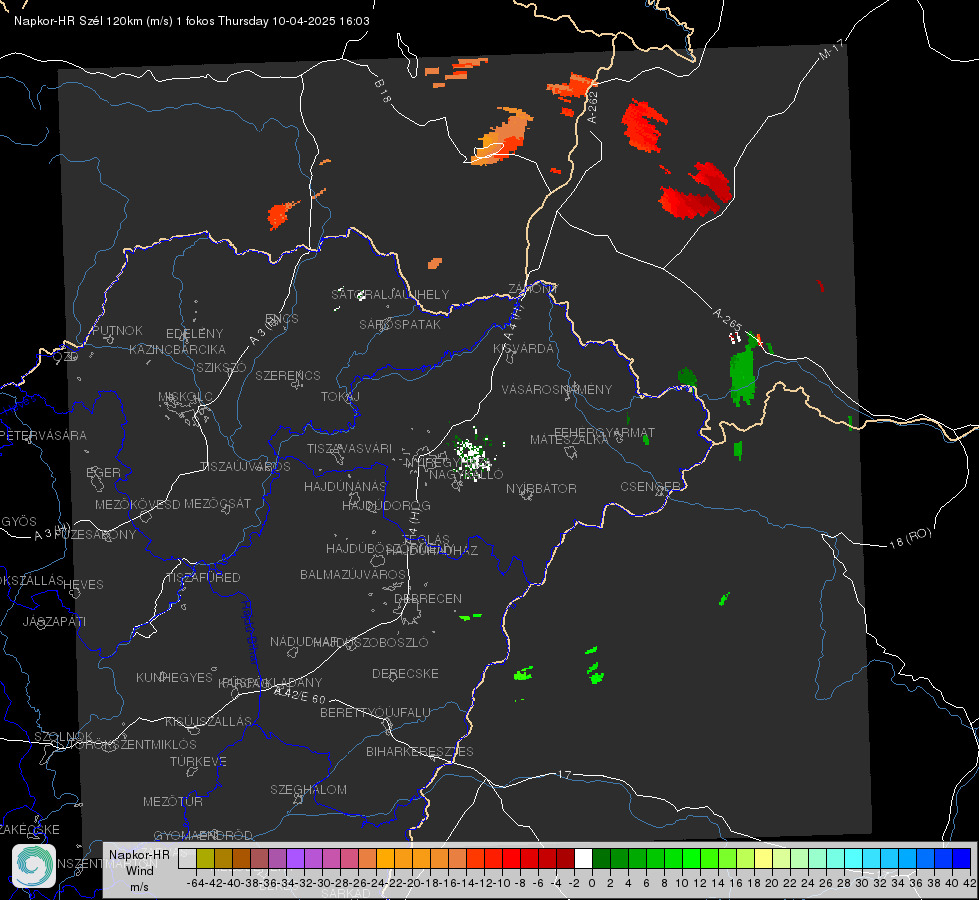Pick the cyan swatch between 28 and 30

(x=853, y=858)
